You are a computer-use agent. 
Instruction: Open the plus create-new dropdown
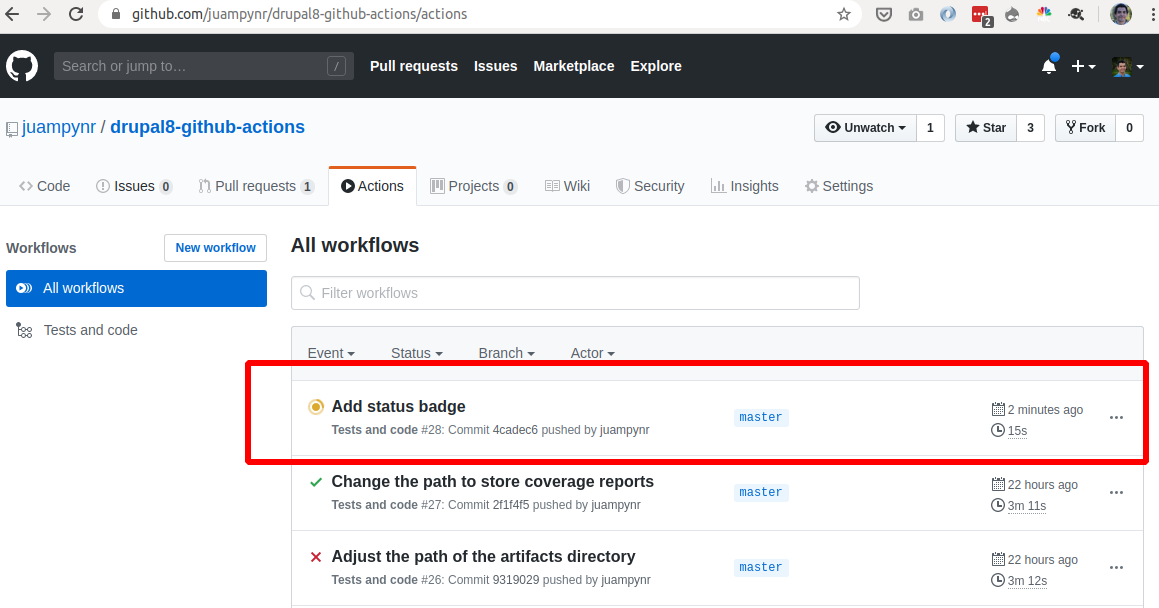pos(1083,66)
